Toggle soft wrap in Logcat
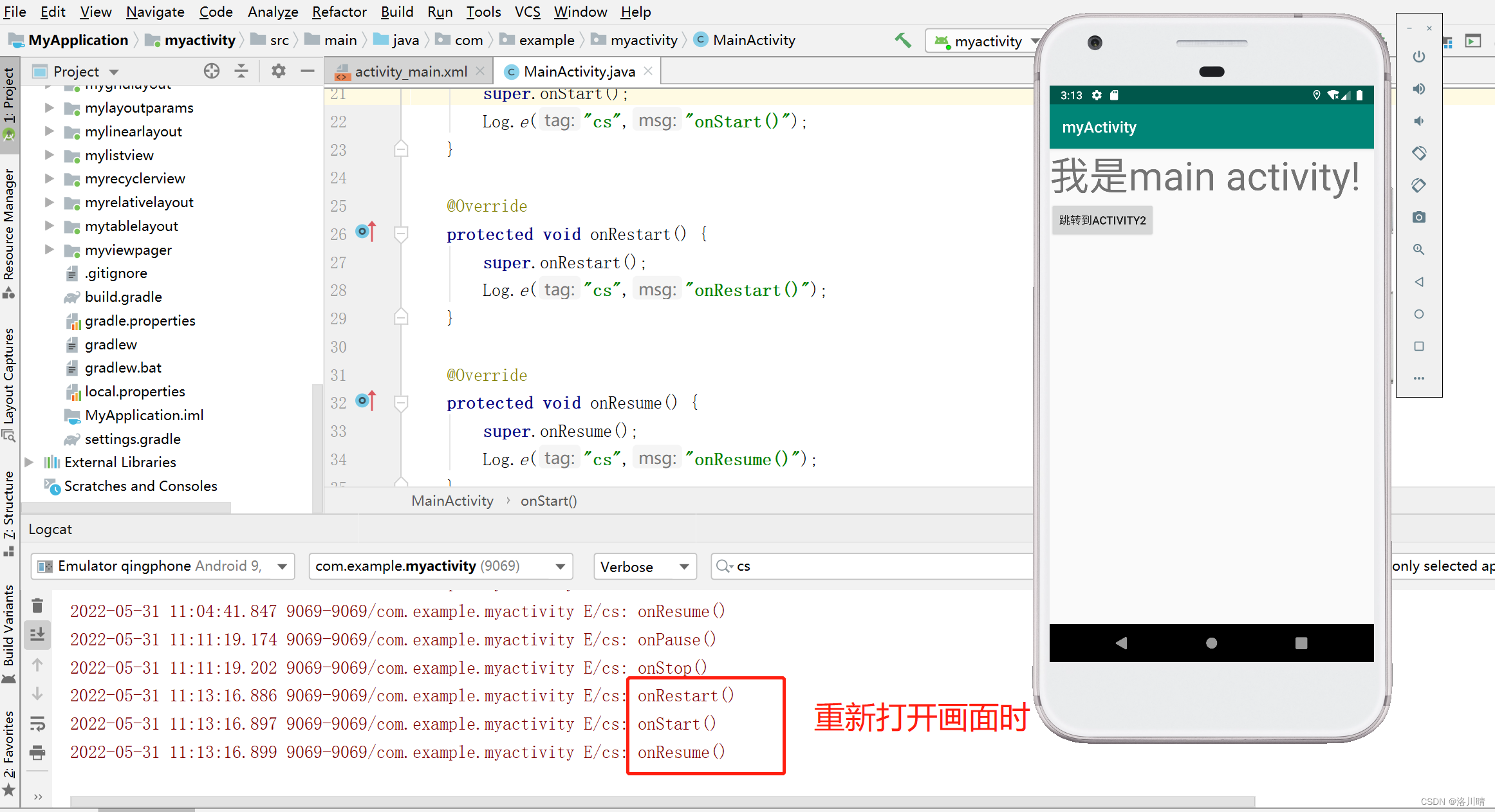The width and height of the screenshot is (1495, 812). click(37, 724)
